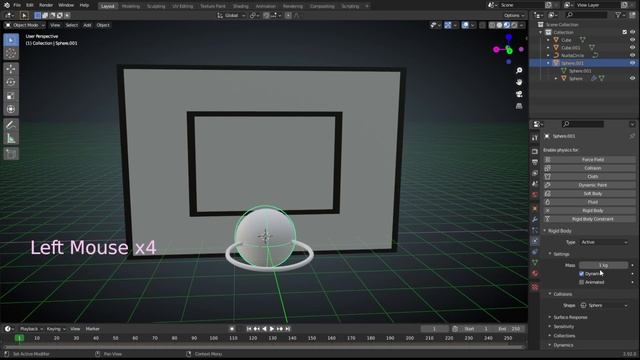Open Global transform orientation dropdown
The image size is (640, 360).
(x=231, y=16)
